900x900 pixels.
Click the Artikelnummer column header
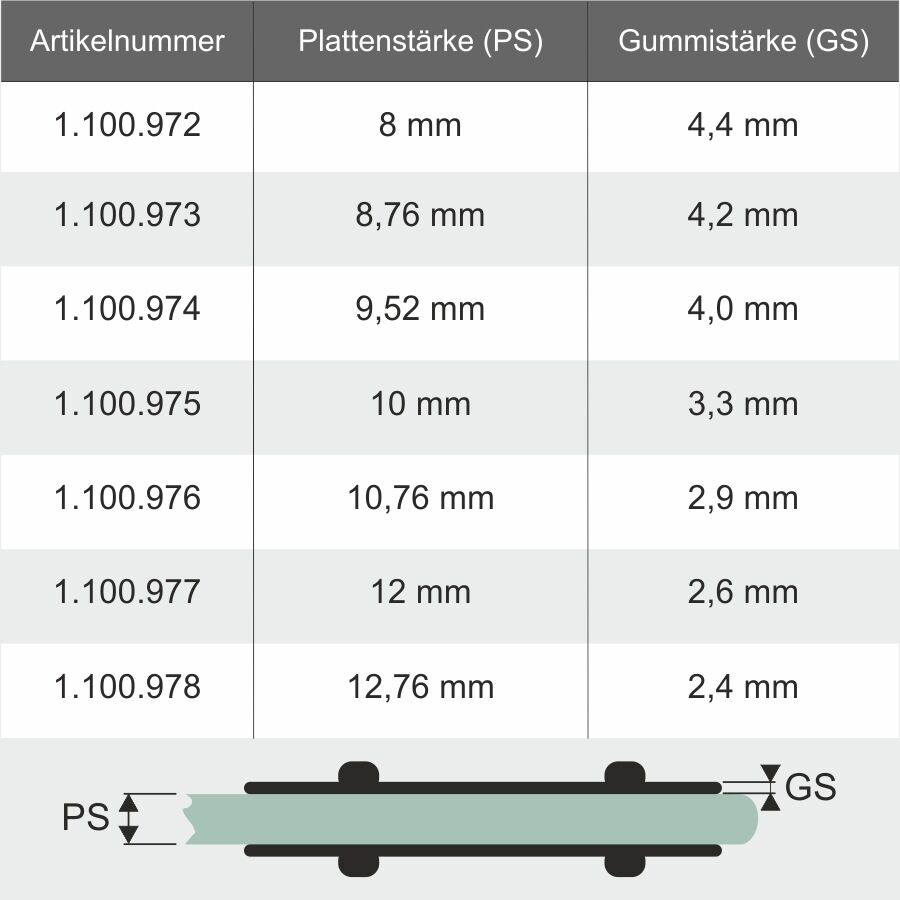[x=127, y=41]
